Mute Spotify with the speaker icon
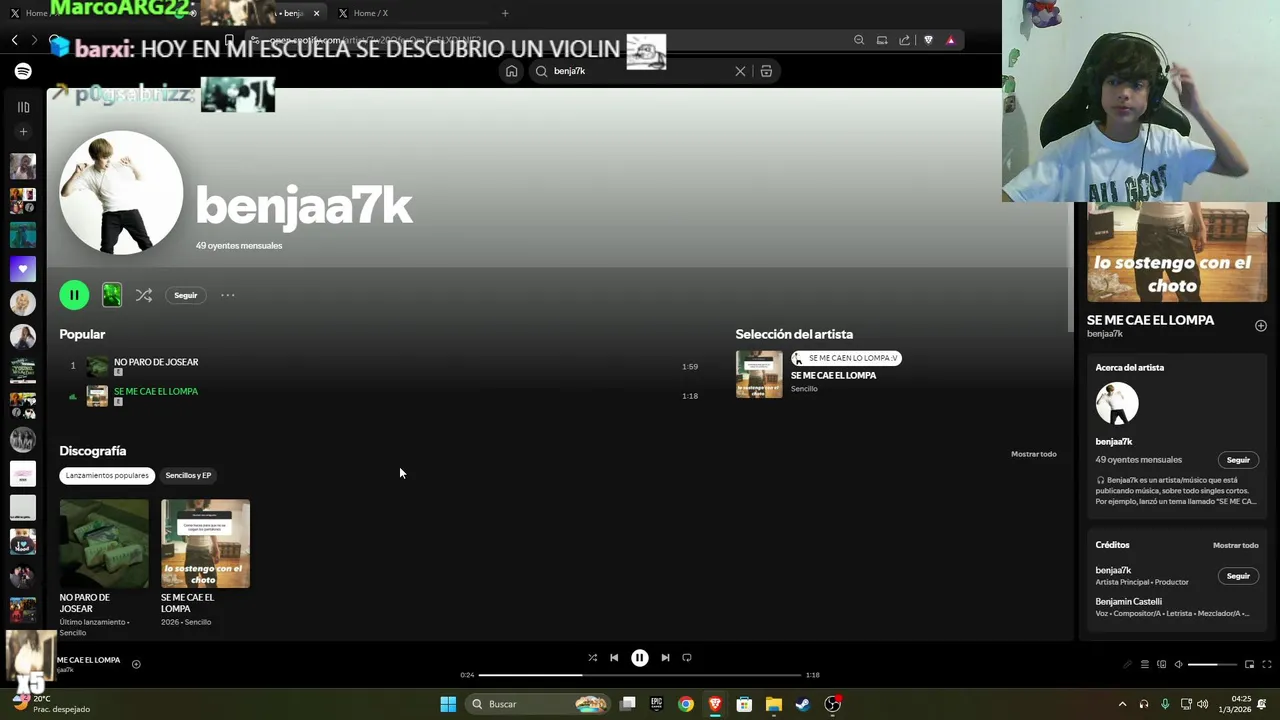The image size is (1280, 720). [x=1178, y=664]
